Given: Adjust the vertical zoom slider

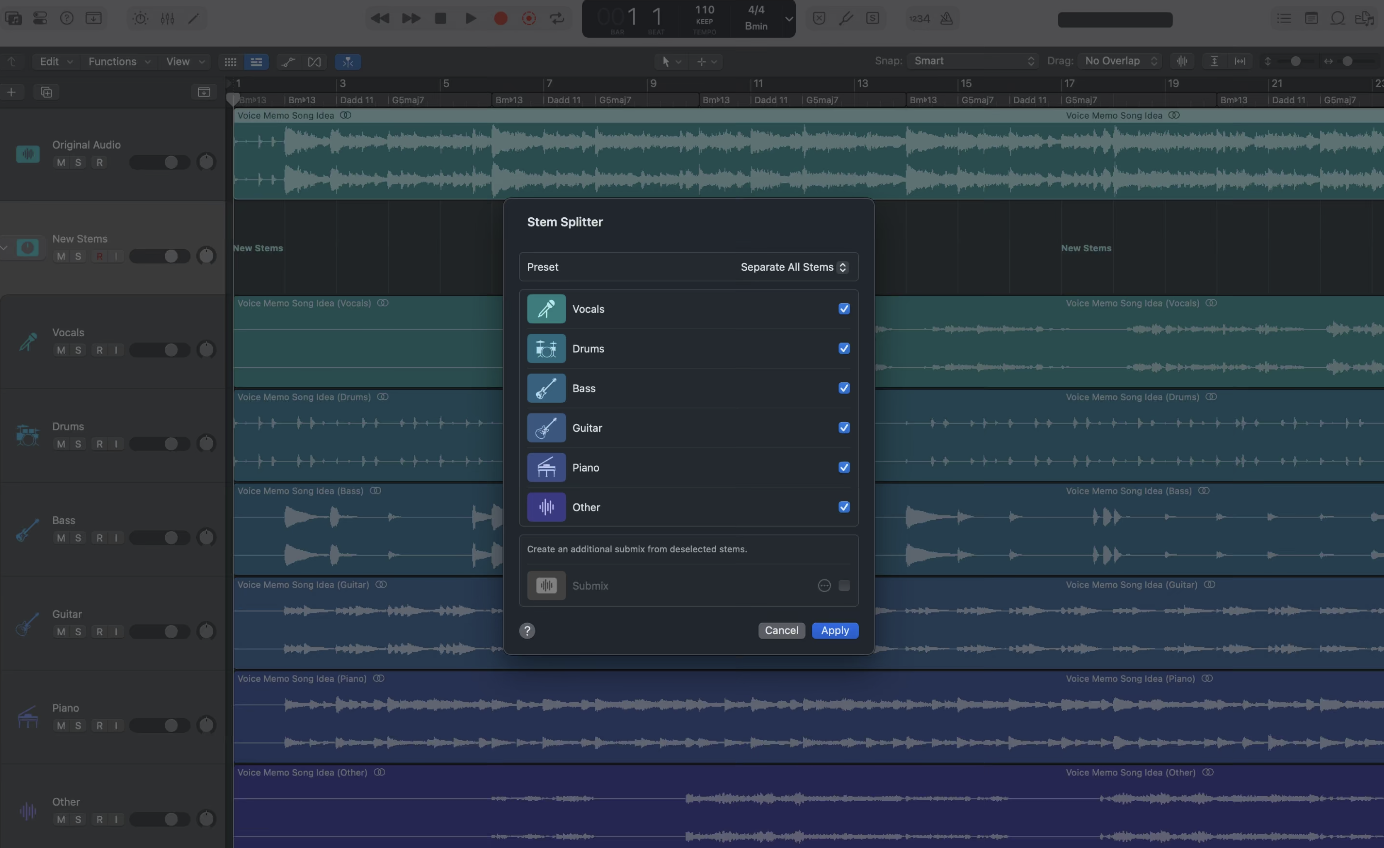Looking at the screenshot, I should tap(1297, 61).
